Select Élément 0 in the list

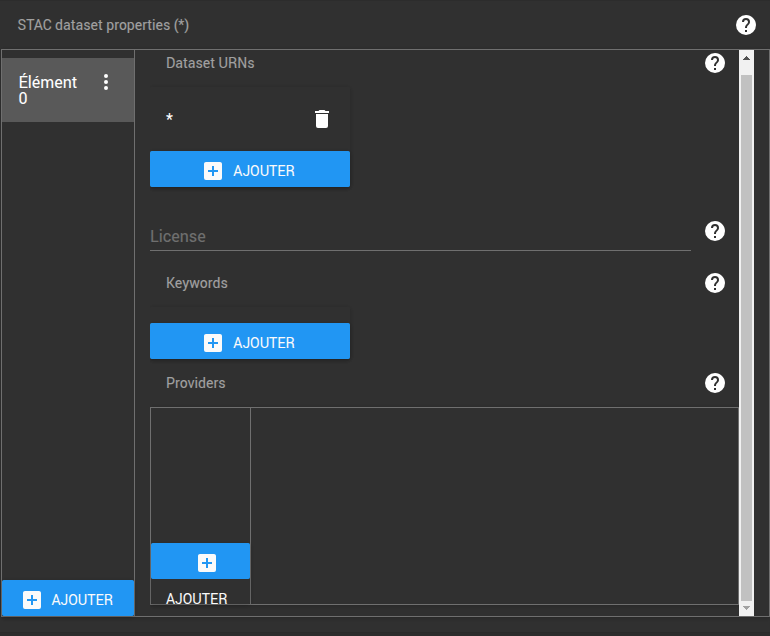point(68,90)
